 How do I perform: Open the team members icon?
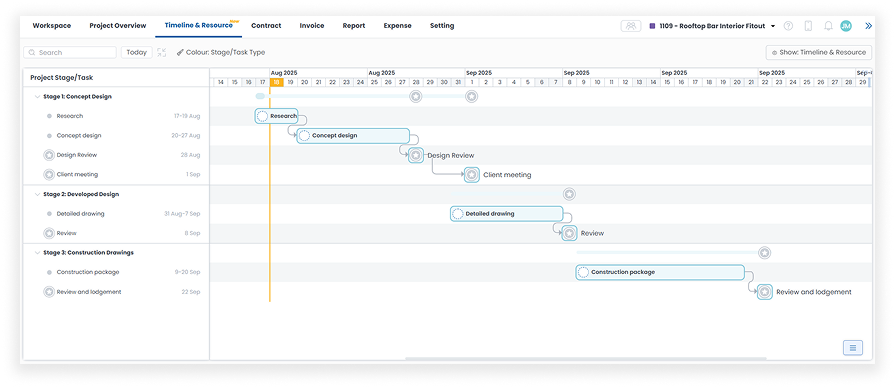[x=631, y=26]
